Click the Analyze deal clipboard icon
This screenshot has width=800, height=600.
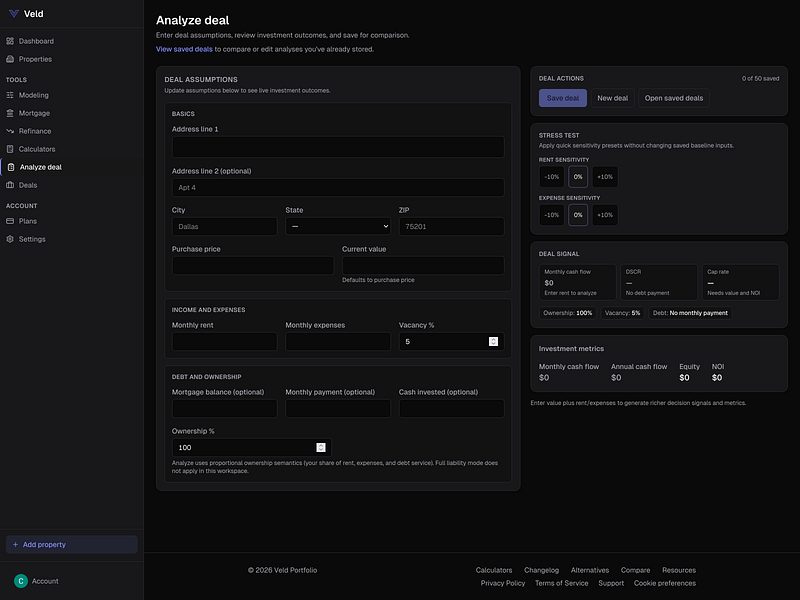click(x=11, y=167)
